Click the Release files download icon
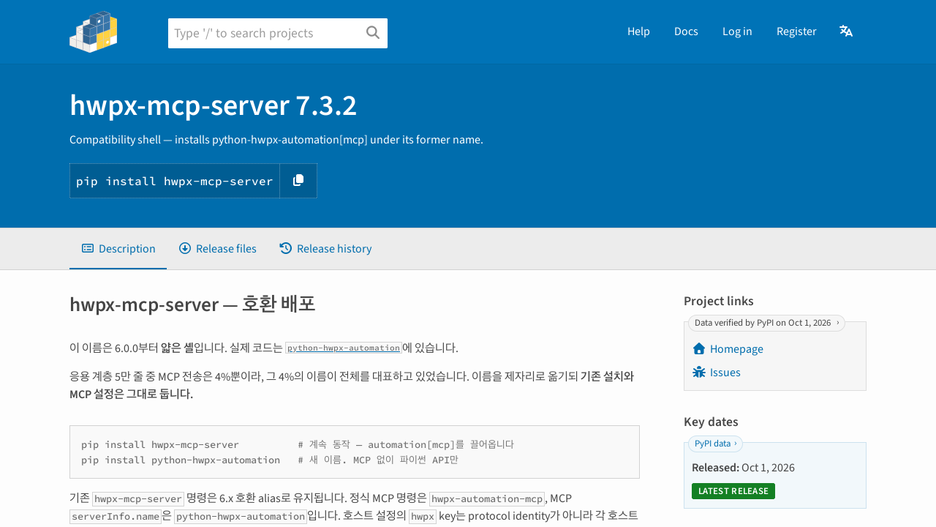936x527 pixels. 185,248
